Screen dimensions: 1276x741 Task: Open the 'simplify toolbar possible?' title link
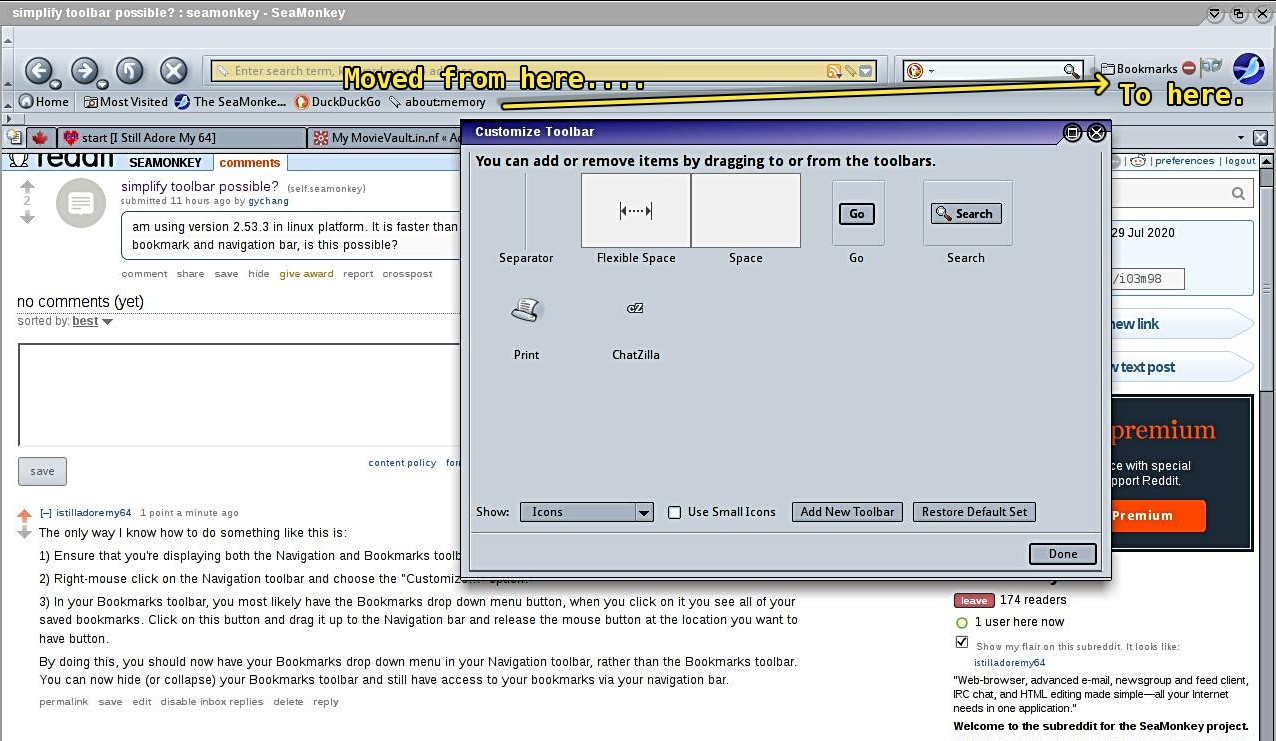(x=200, y=186)
